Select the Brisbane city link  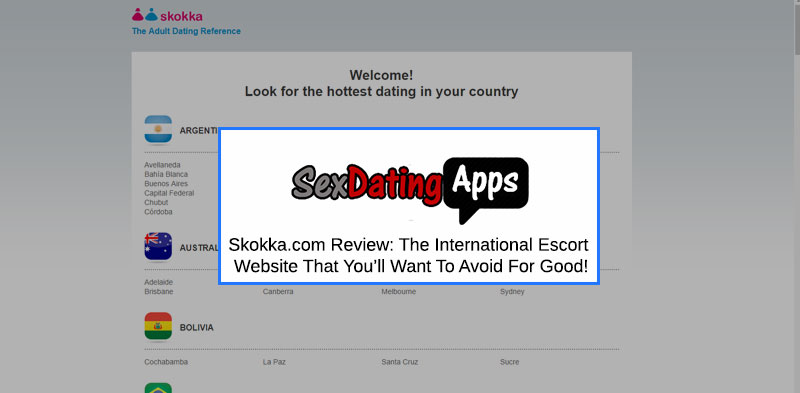coord(159,292)
